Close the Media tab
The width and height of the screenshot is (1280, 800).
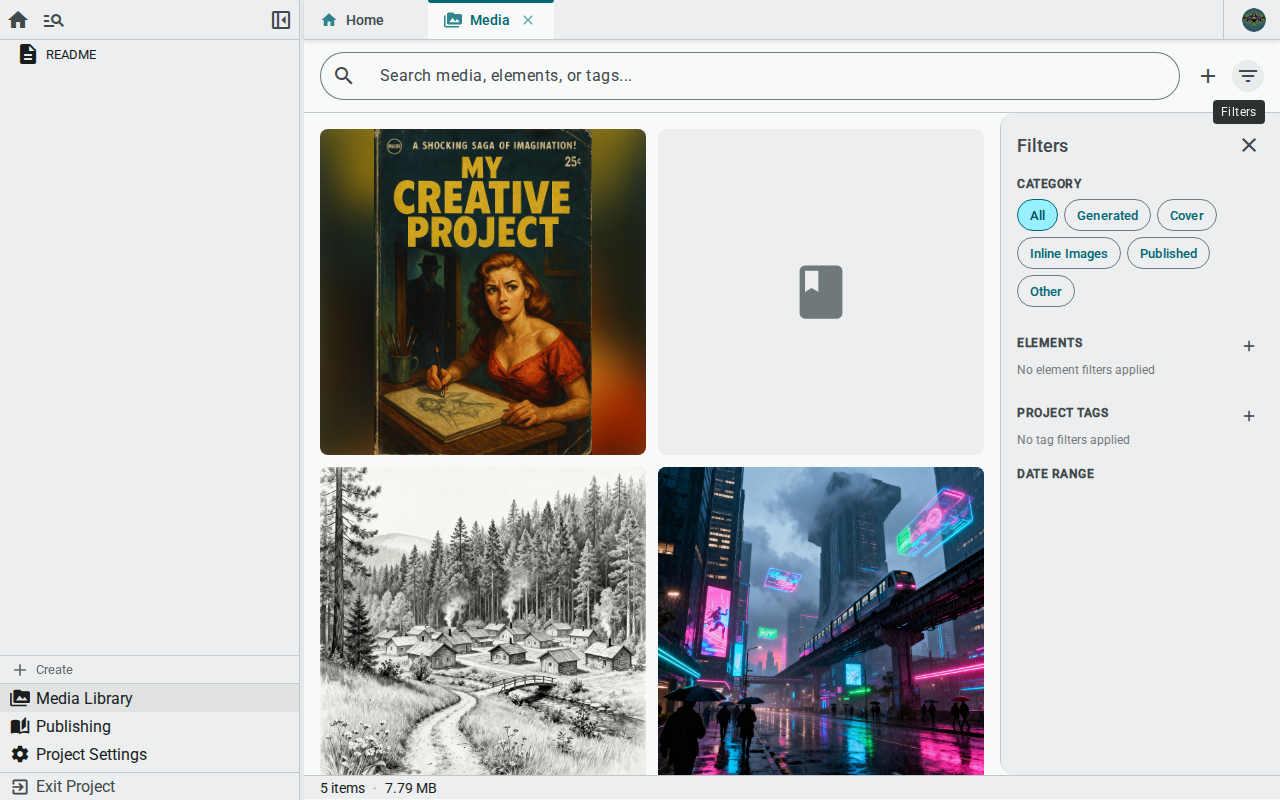coord(528,20)
